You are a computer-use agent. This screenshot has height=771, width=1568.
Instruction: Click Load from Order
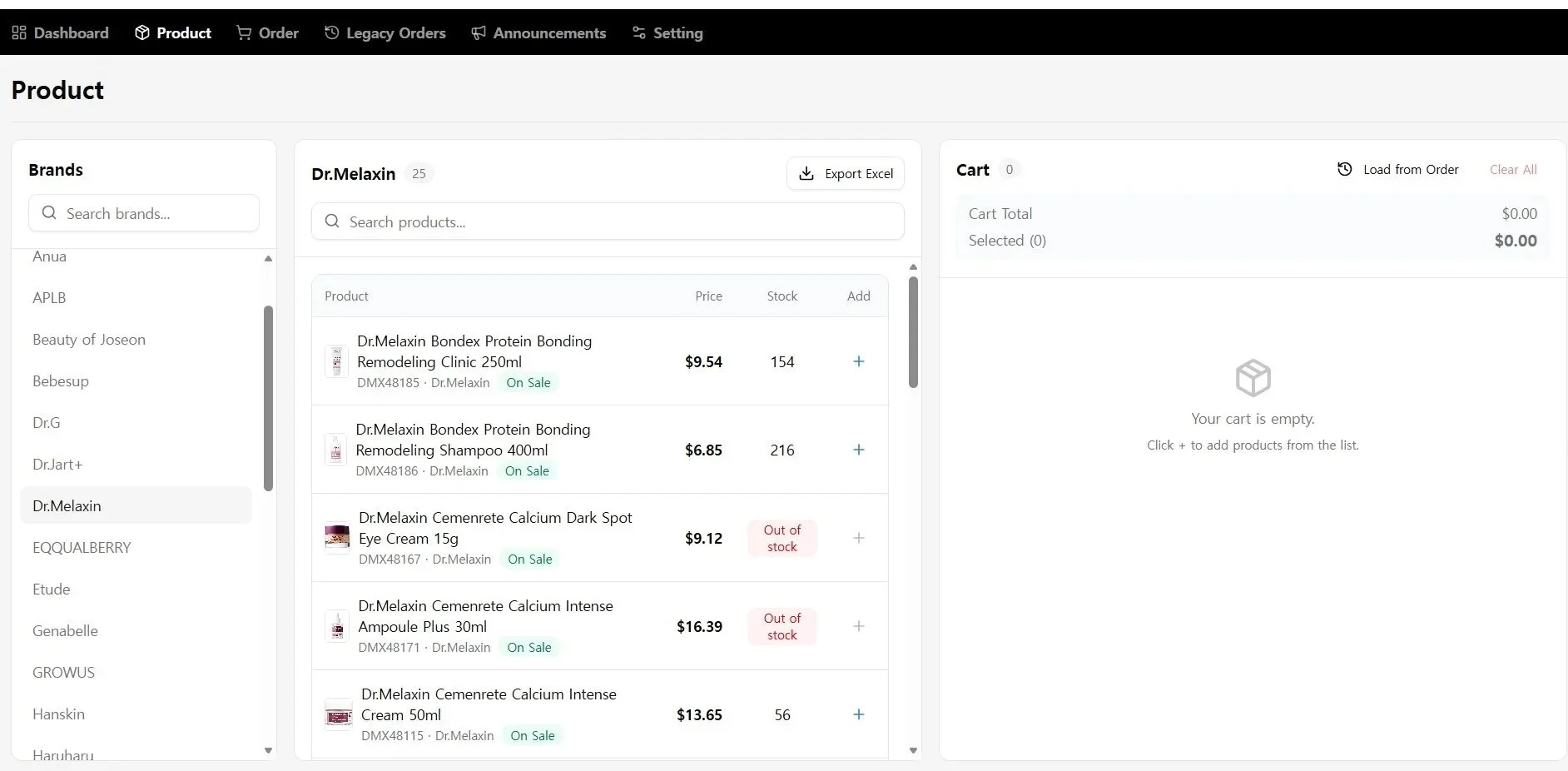[x=1398, y=169]
